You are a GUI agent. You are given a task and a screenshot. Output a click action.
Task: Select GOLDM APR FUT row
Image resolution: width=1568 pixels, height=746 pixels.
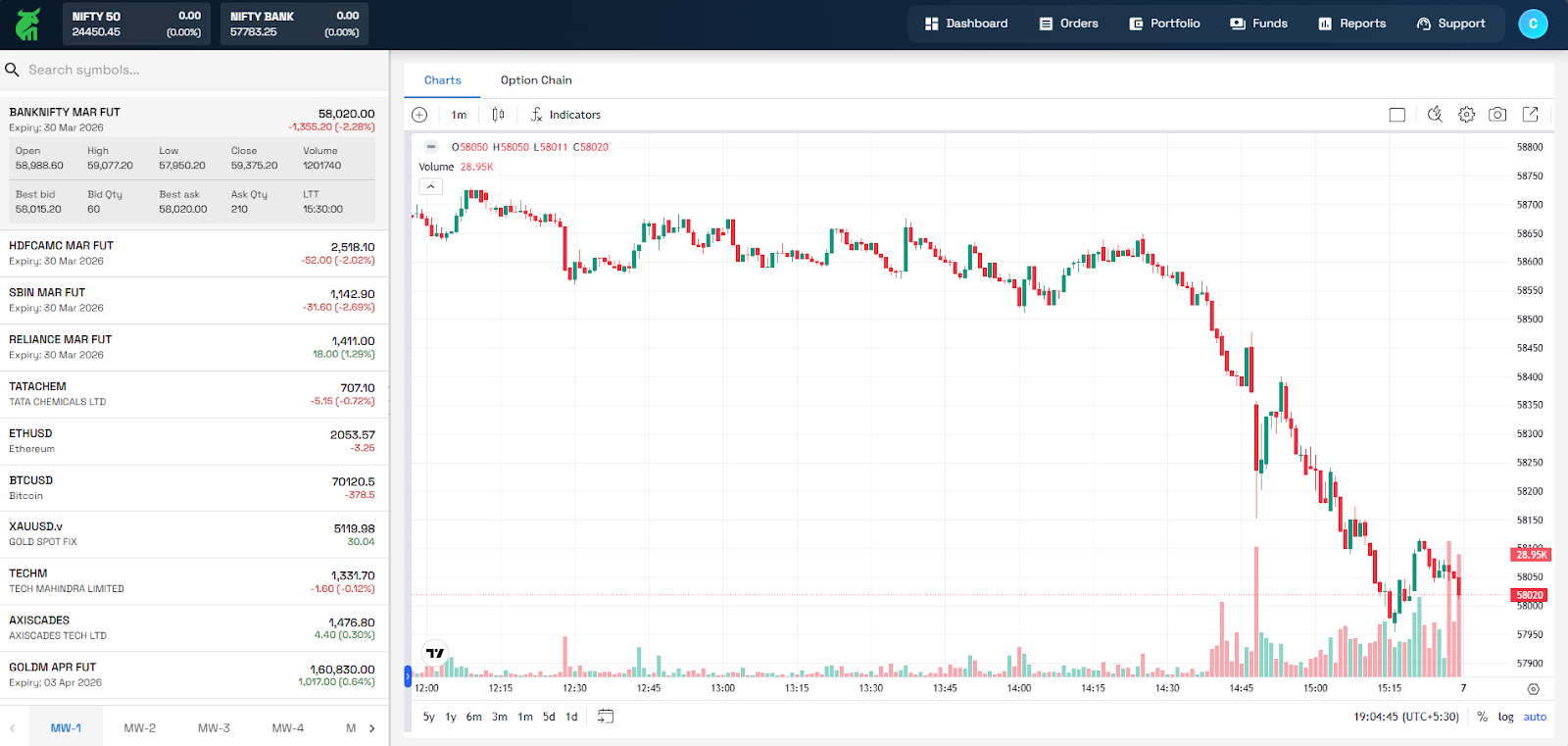(194, 674)
